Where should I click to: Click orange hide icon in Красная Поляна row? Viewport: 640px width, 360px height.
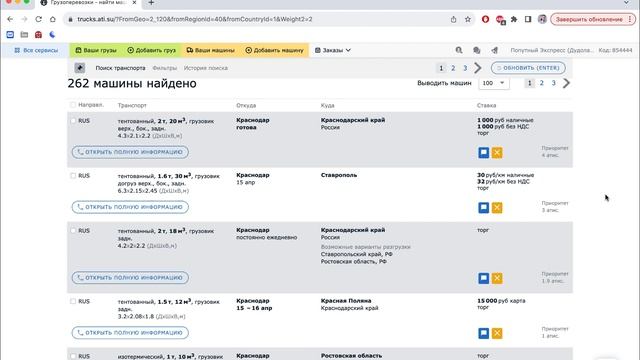point(497,333)
